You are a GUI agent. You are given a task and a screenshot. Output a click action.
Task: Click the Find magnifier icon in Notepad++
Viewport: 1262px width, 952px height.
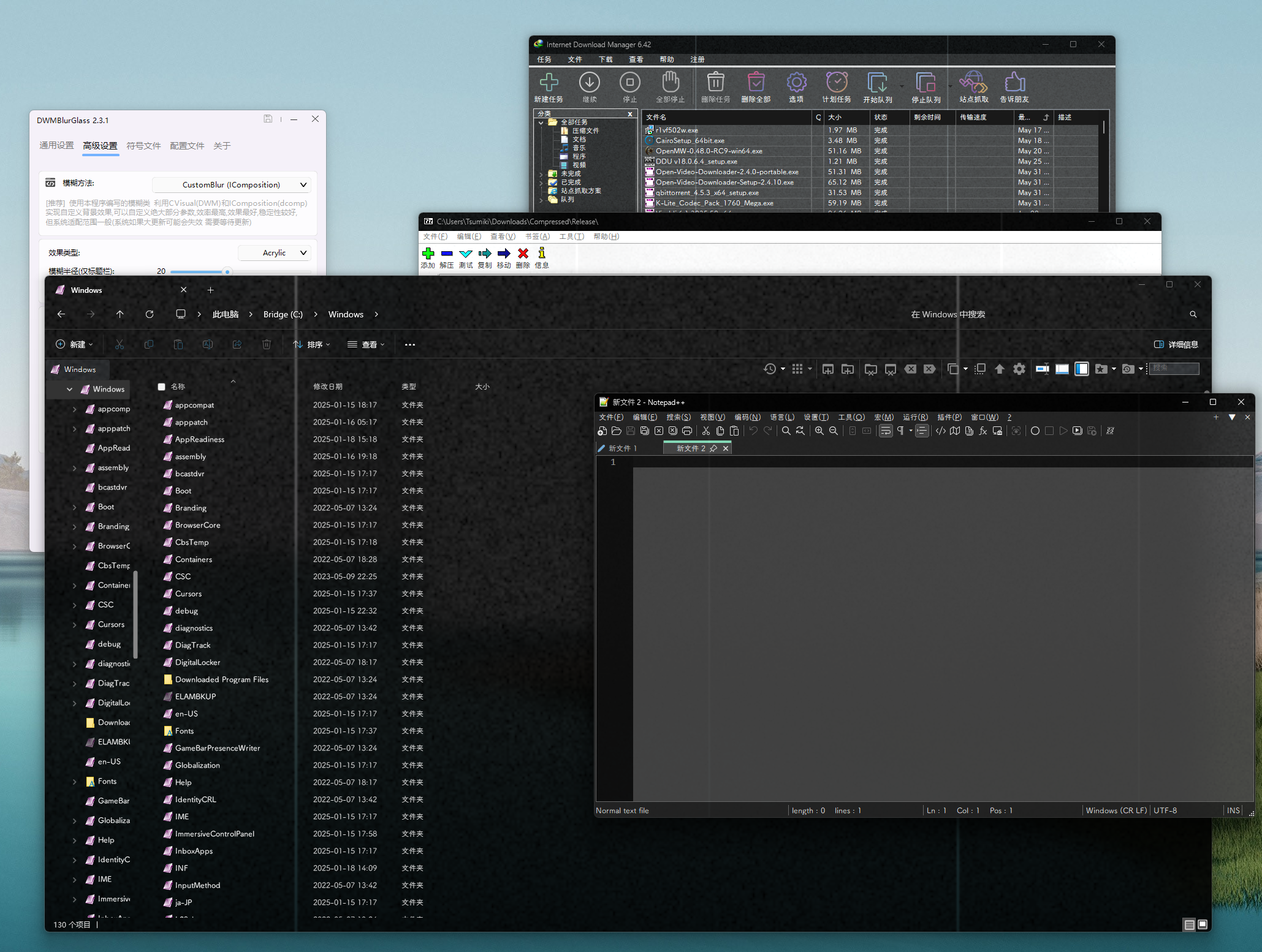pos(786,431)
